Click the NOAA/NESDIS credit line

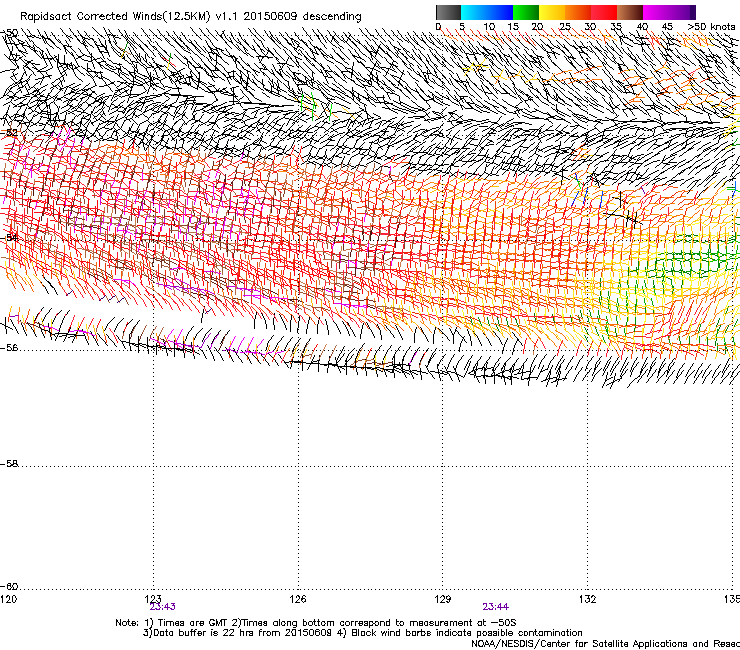point(605,644)
